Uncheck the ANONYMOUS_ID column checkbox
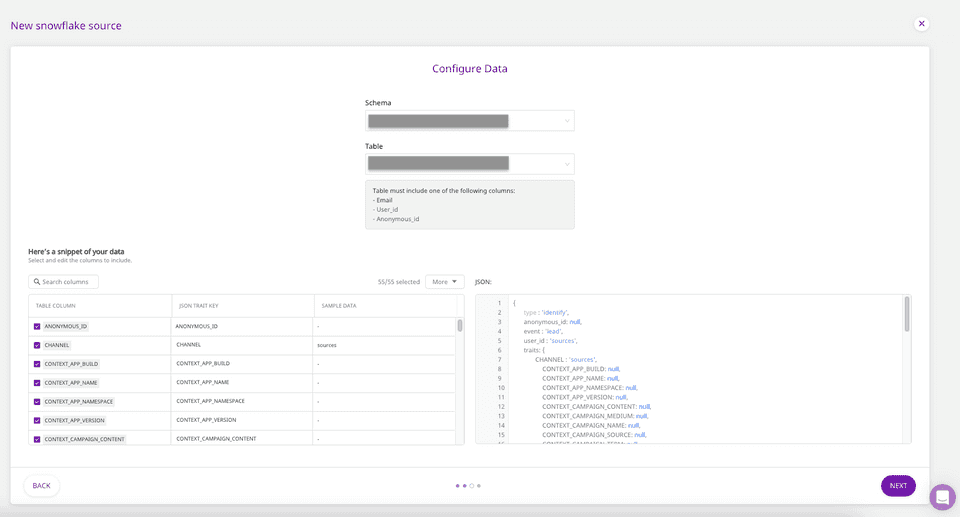The height and width of the screenshot is (517, 960). click(x=37, y=326)
